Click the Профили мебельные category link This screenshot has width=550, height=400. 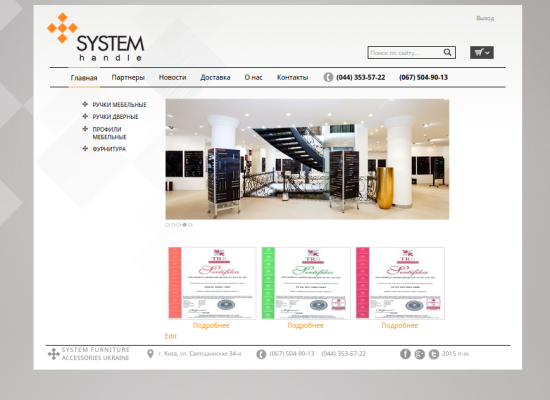point(109,133)
